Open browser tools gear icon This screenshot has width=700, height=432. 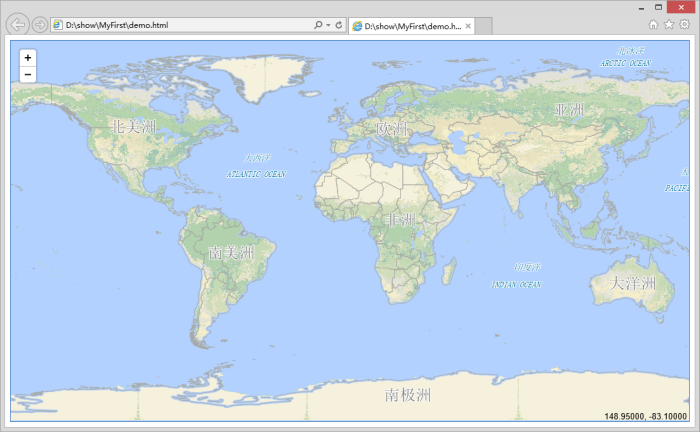coord(684,24)
